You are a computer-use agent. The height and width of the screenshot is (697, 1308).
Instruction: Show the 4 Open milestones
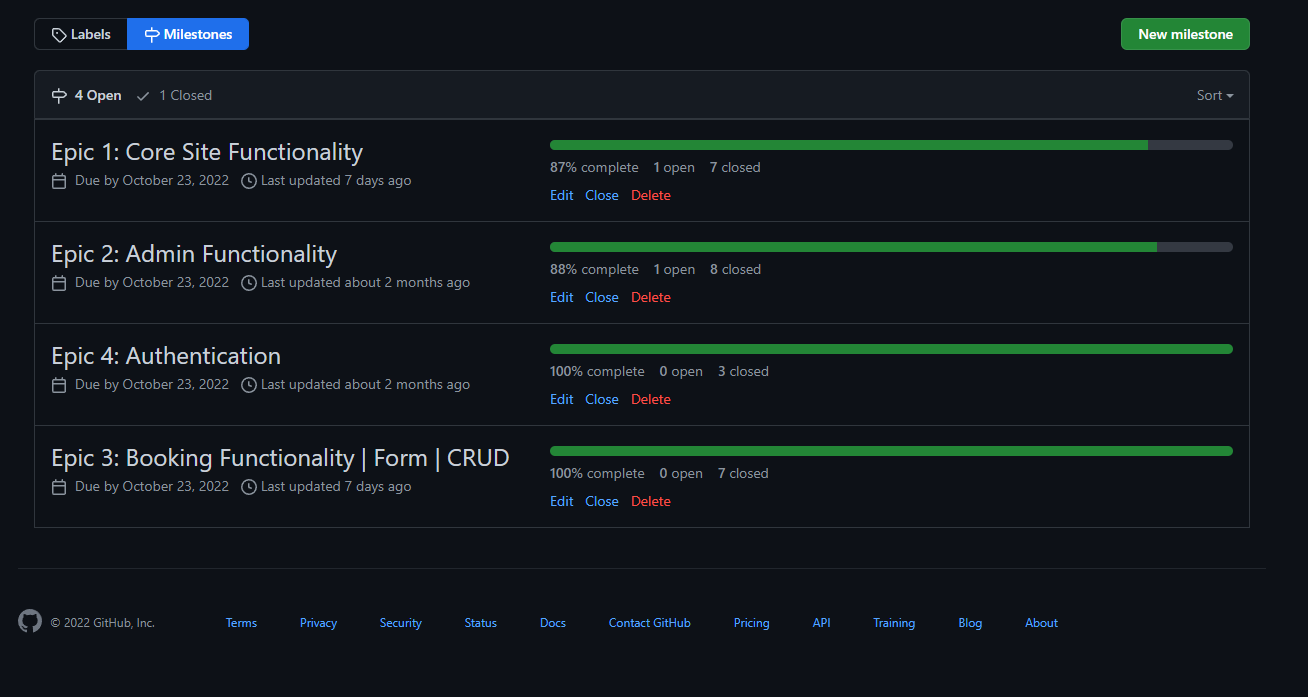tap(86, 95)
